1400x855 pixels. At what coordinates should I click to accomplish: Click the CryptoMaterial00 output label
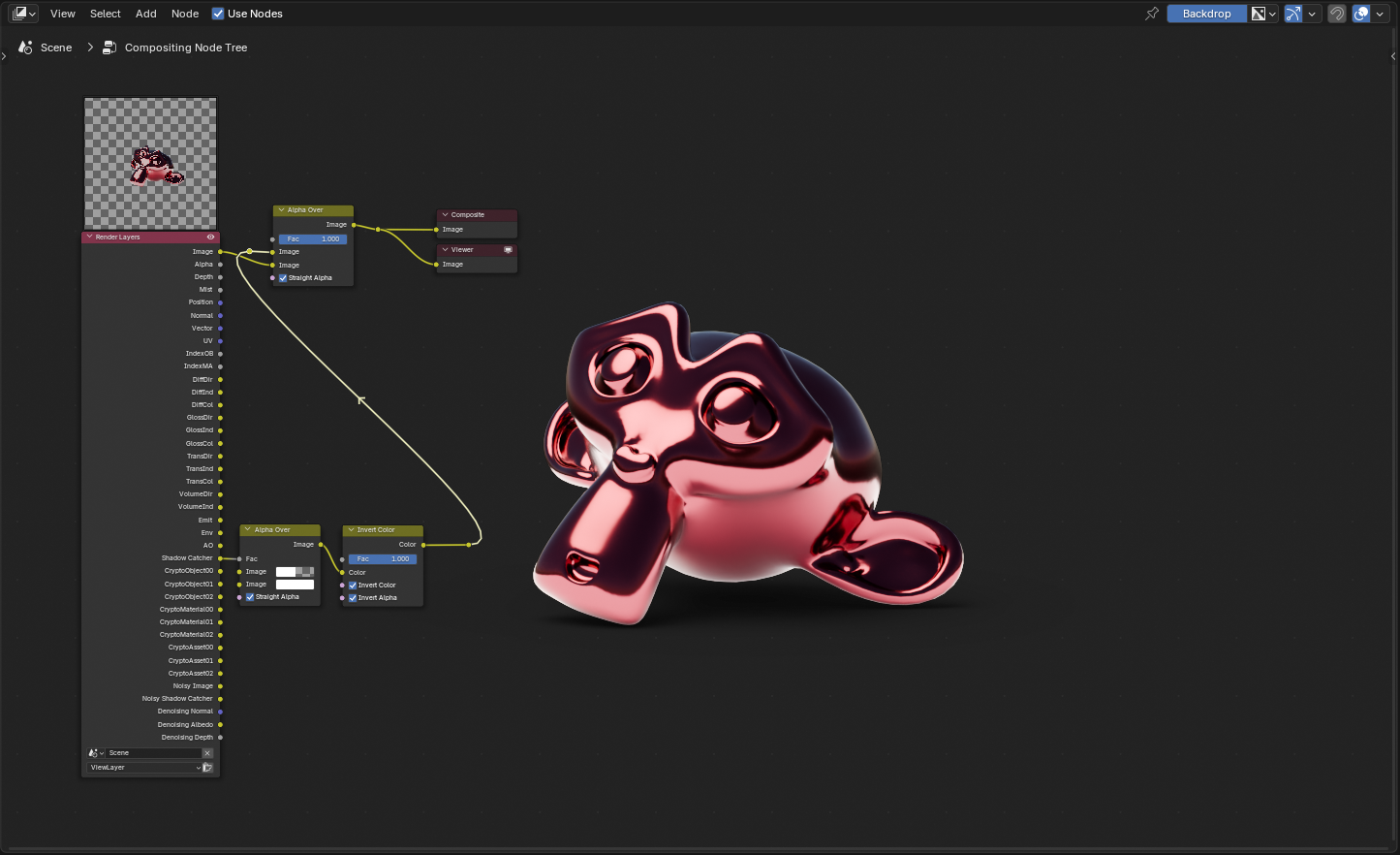pyautogui.click(x=186, y=610)
